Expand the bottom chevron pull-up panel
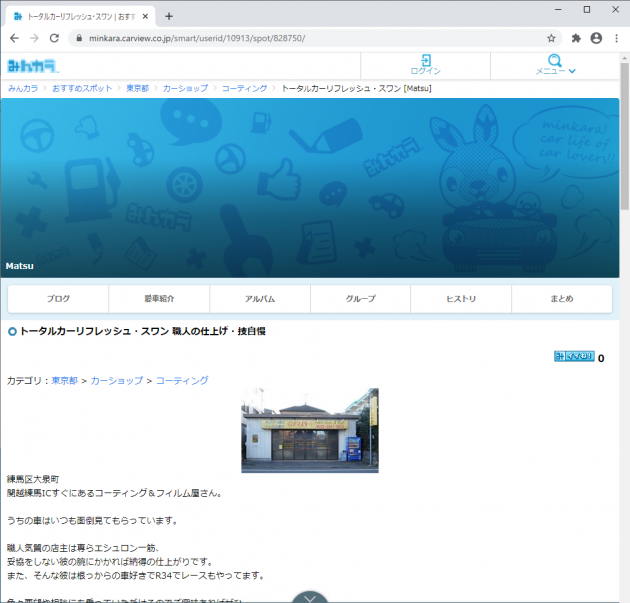630x603 pixels. click(x=310, y=597)
